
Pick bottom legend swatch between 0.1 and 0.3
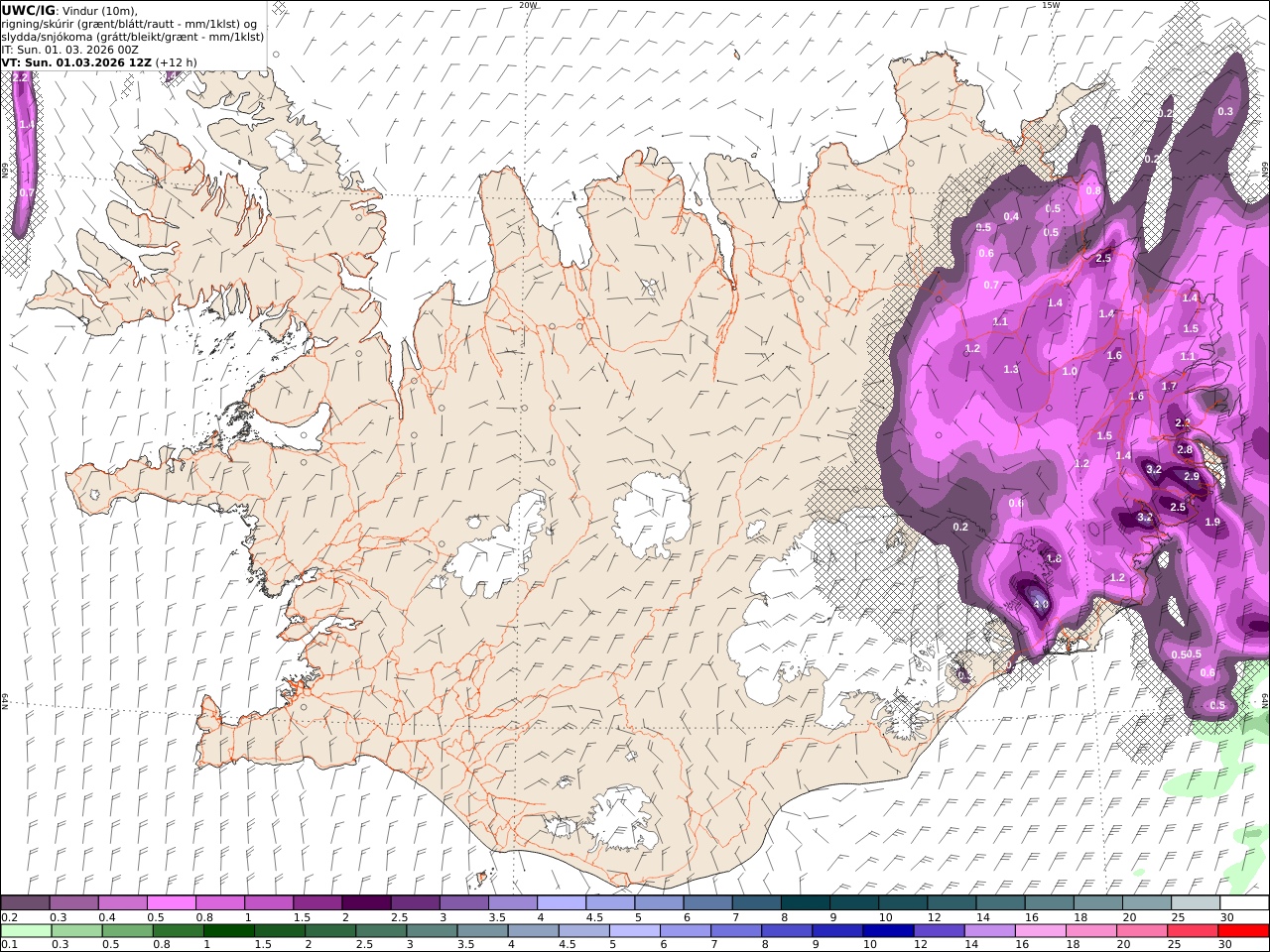click(25, 931)
